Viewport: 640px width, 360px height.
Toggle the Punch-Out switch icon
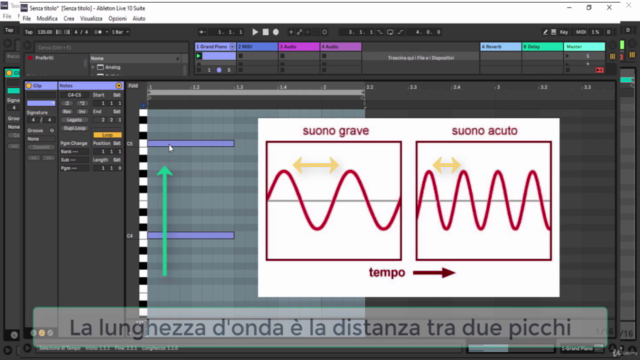(400, 32)
